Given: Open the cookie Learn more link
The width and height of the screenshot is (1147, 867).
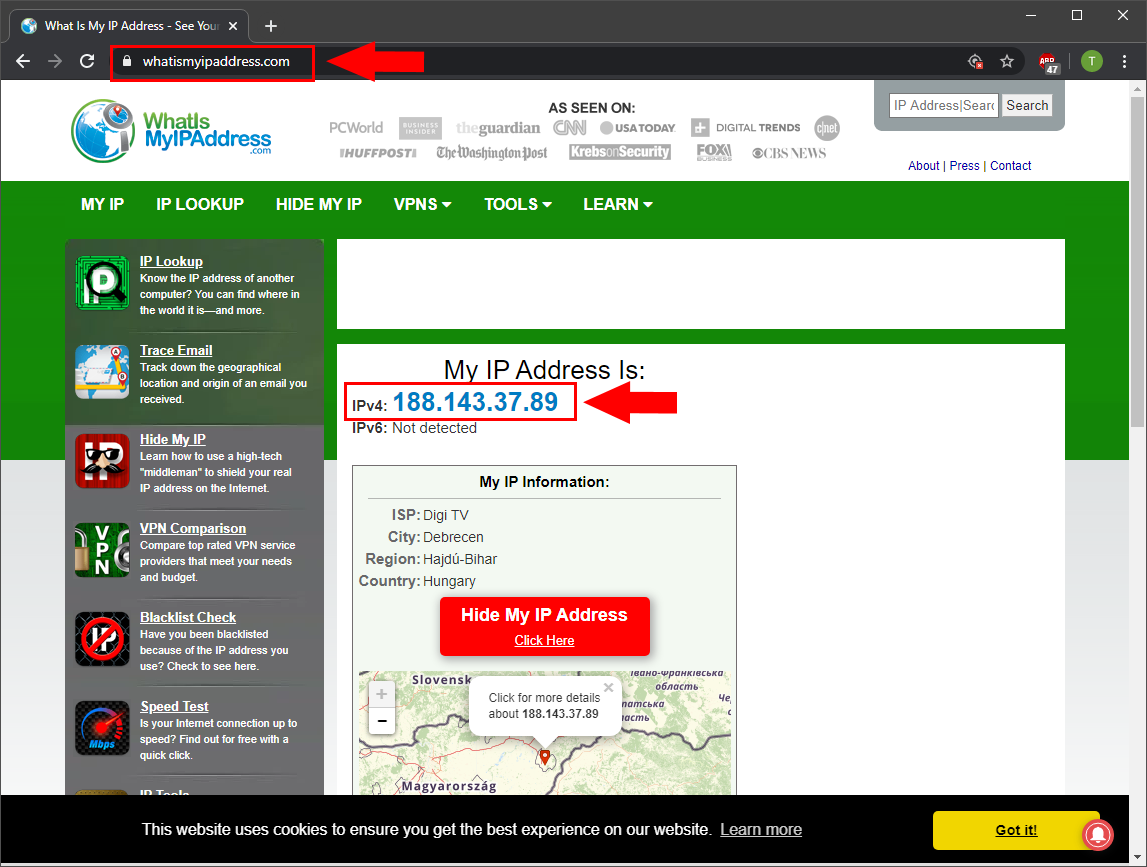Looking at the screenshot, I should (x=761, y=830).
